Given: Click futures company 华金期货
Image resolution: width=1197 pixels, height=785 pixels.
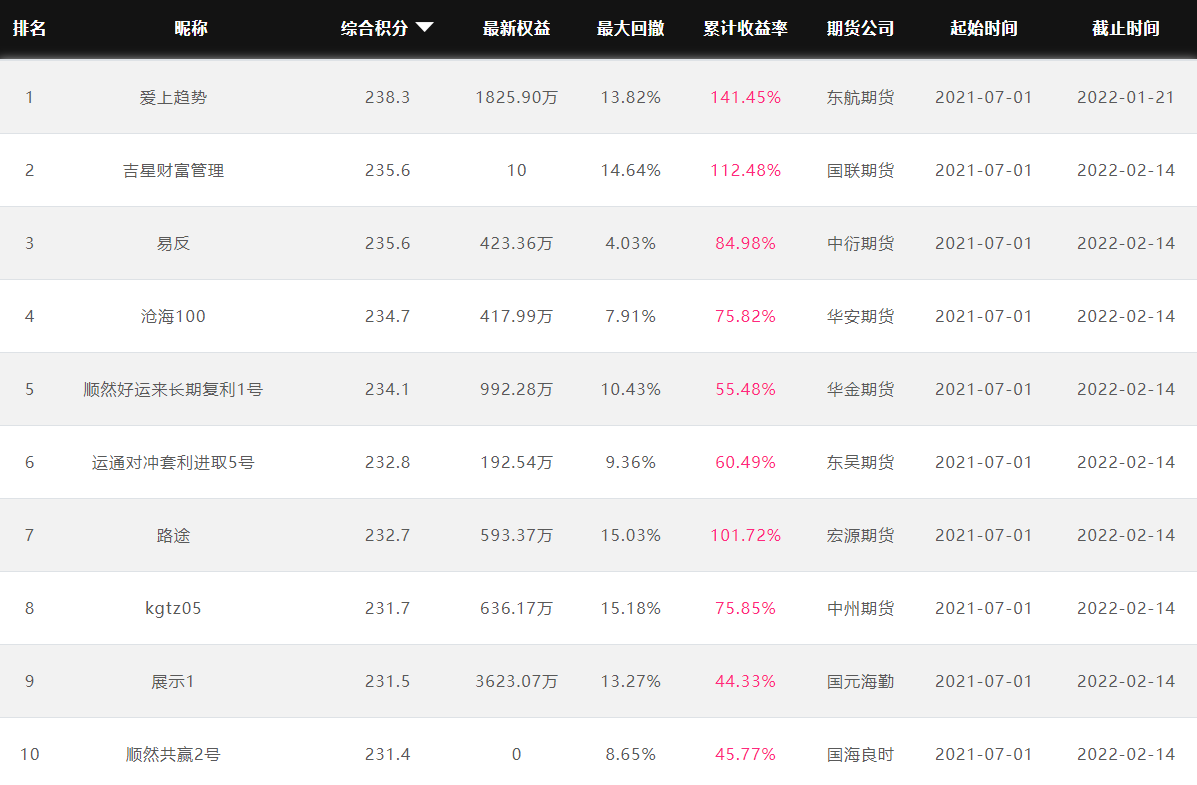Looking at the screenshot, I should click(860, 389).
